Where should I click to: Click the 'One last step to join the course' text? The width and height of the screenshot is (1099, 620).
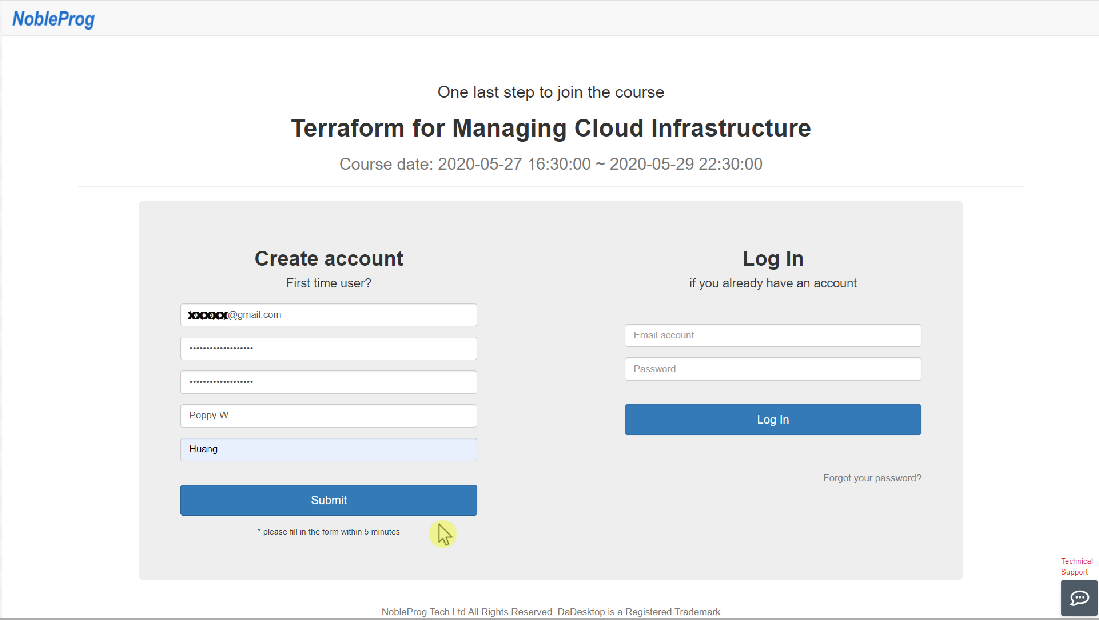551,92
